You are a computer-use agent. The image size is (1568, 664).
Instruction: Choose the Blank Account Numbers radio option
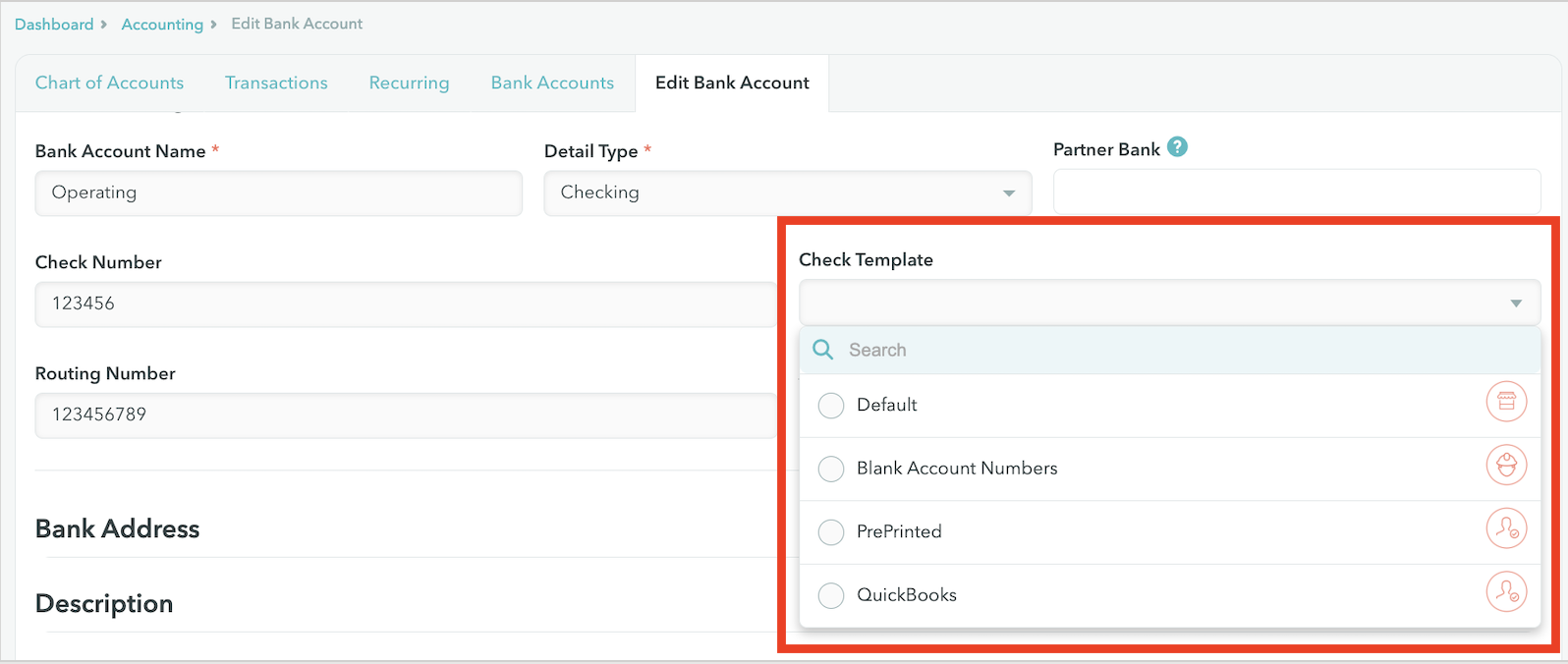(x=831, y=469)
